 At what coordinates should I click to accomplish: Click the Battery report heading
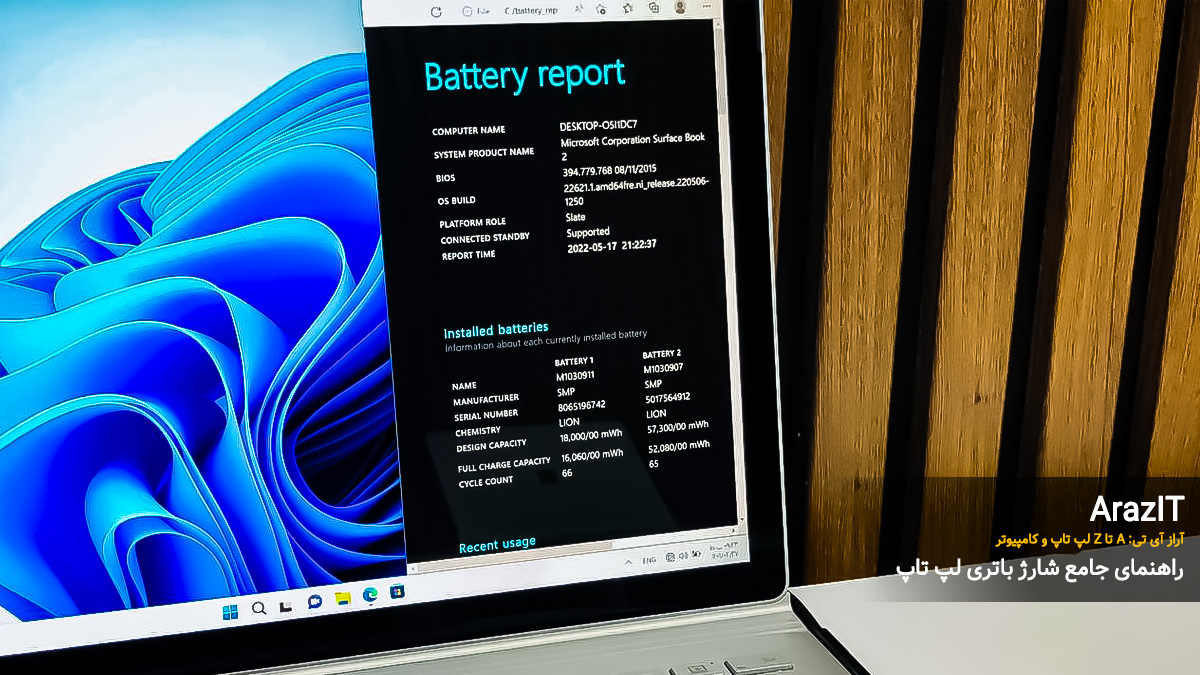pyautogui.click(x=525, y=76)
